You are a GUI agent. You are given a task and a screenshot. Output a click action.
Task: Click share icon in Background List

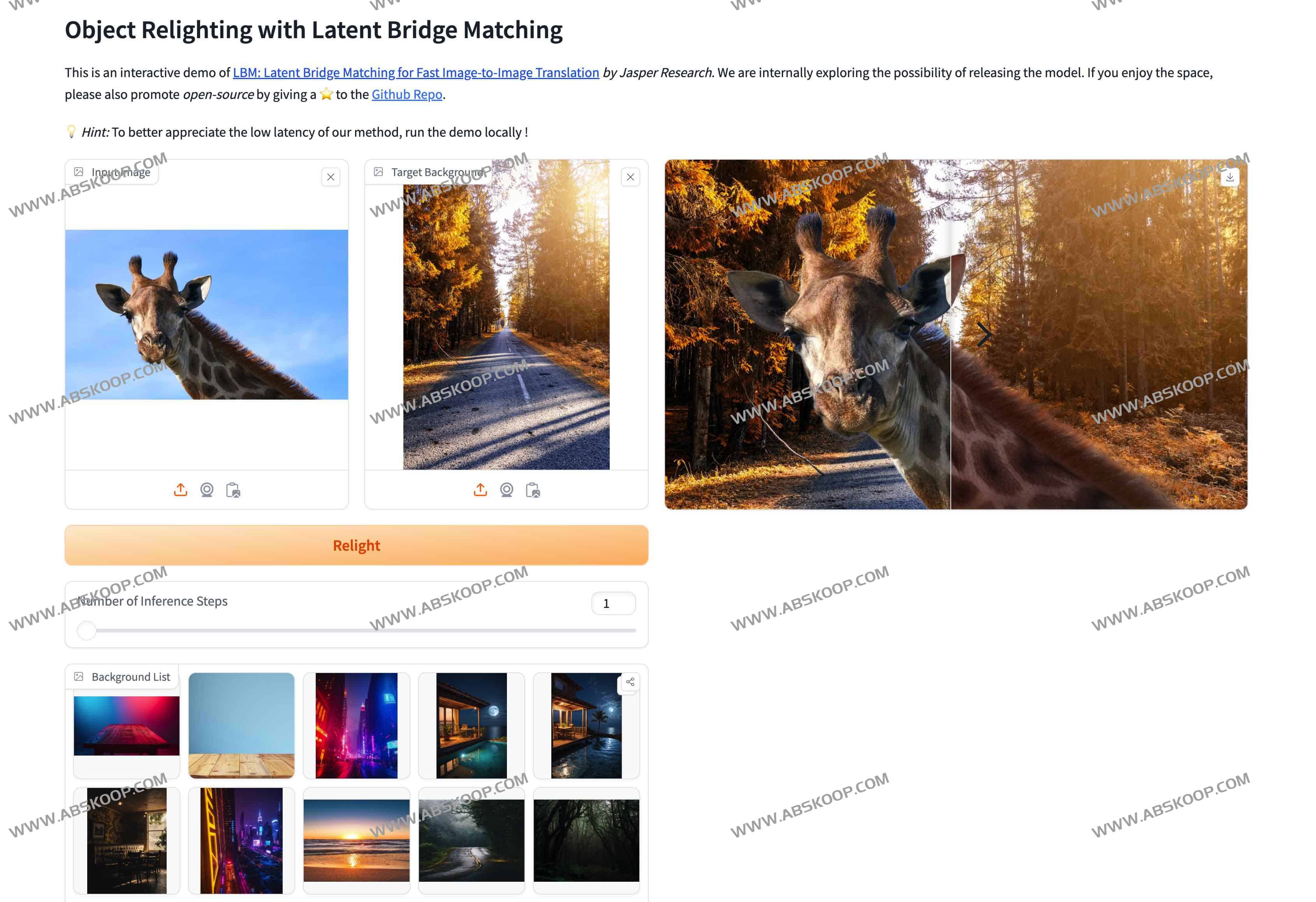630,682
